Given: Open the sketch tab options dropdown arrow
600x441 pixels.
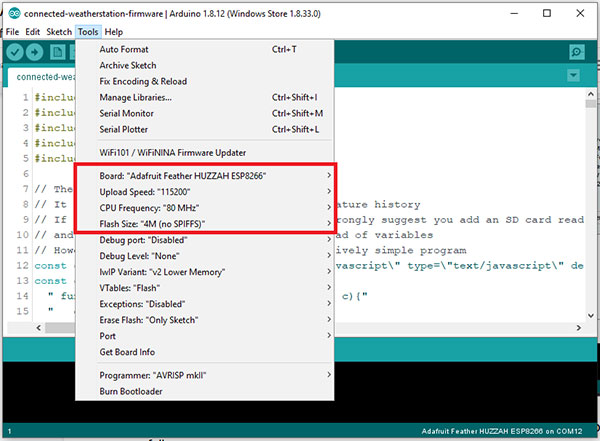Looking at the screenshot, I should tap(573, 76).
